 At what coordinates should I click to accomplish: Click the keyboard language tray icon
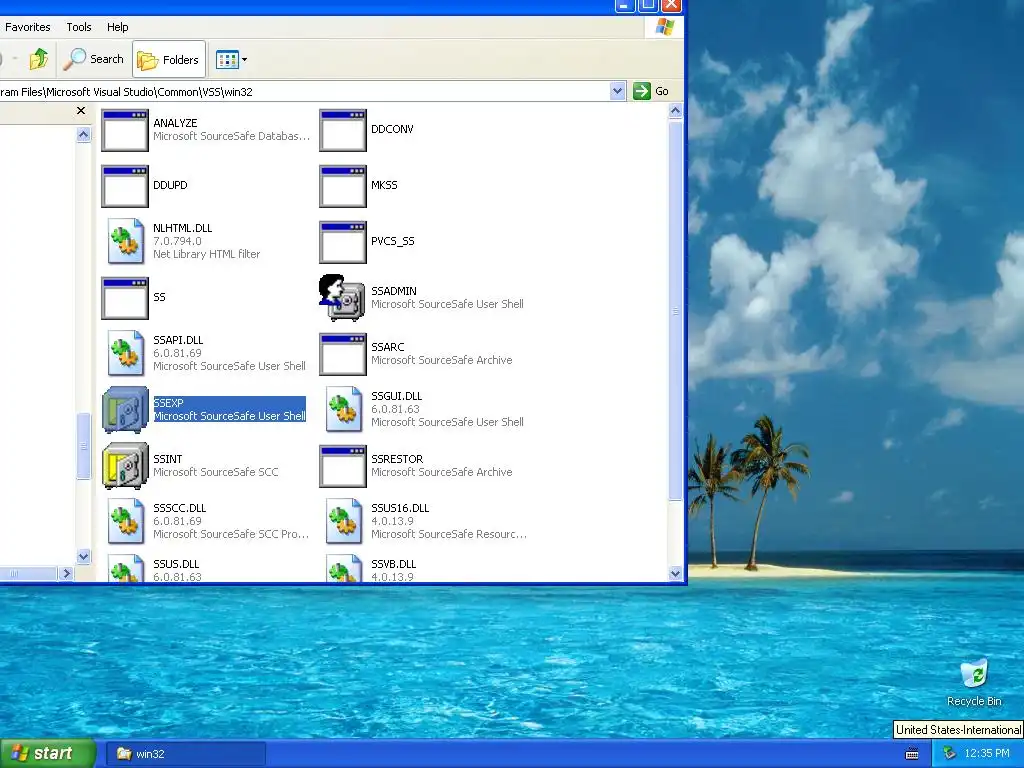[x=912, y=754]
